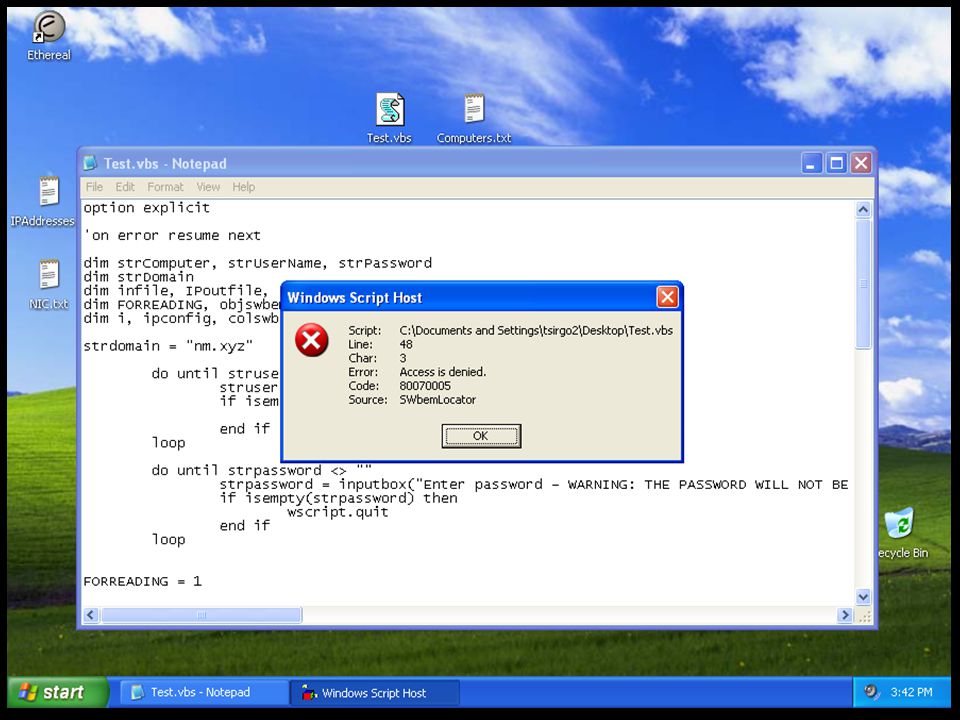The height and width of the screenshot is (720, 960).
Task: Switch to Test.vbs - Notepad taskbar button
Action: click(204, 692)
